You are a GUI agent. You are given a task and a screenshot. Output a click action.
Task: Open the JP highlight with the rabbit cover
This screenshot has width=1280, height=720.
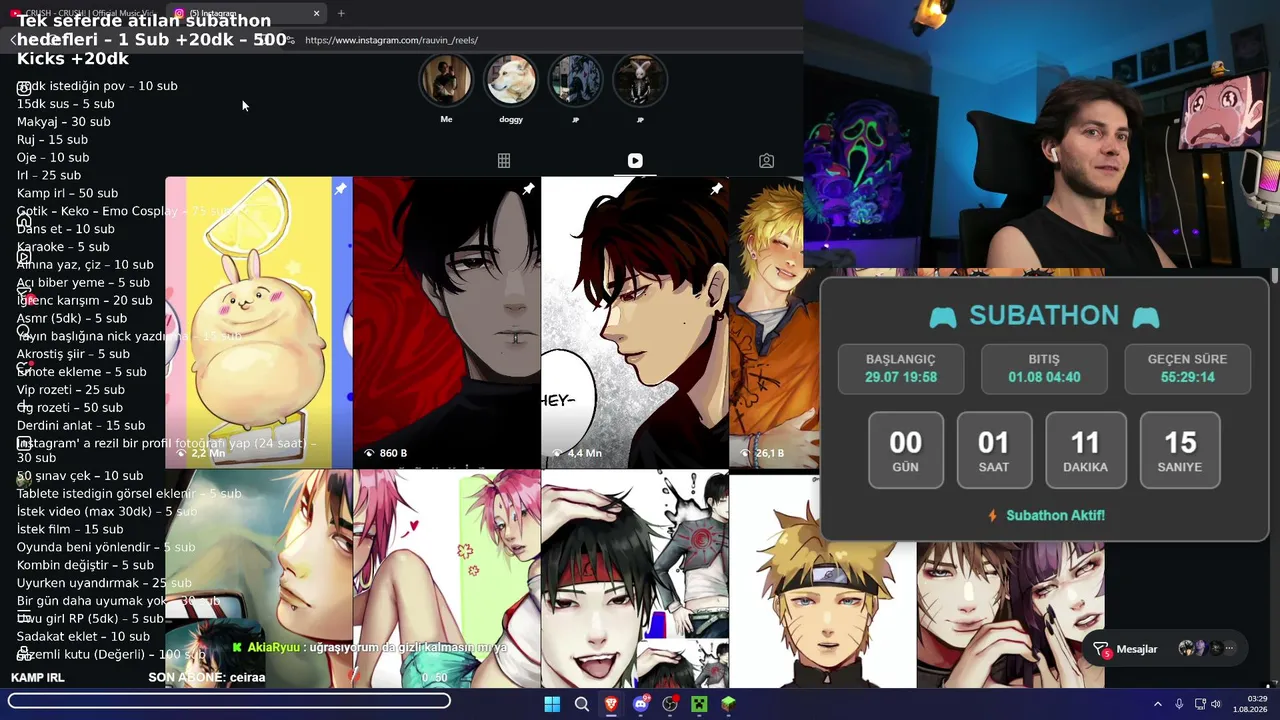tap(640, 80)
